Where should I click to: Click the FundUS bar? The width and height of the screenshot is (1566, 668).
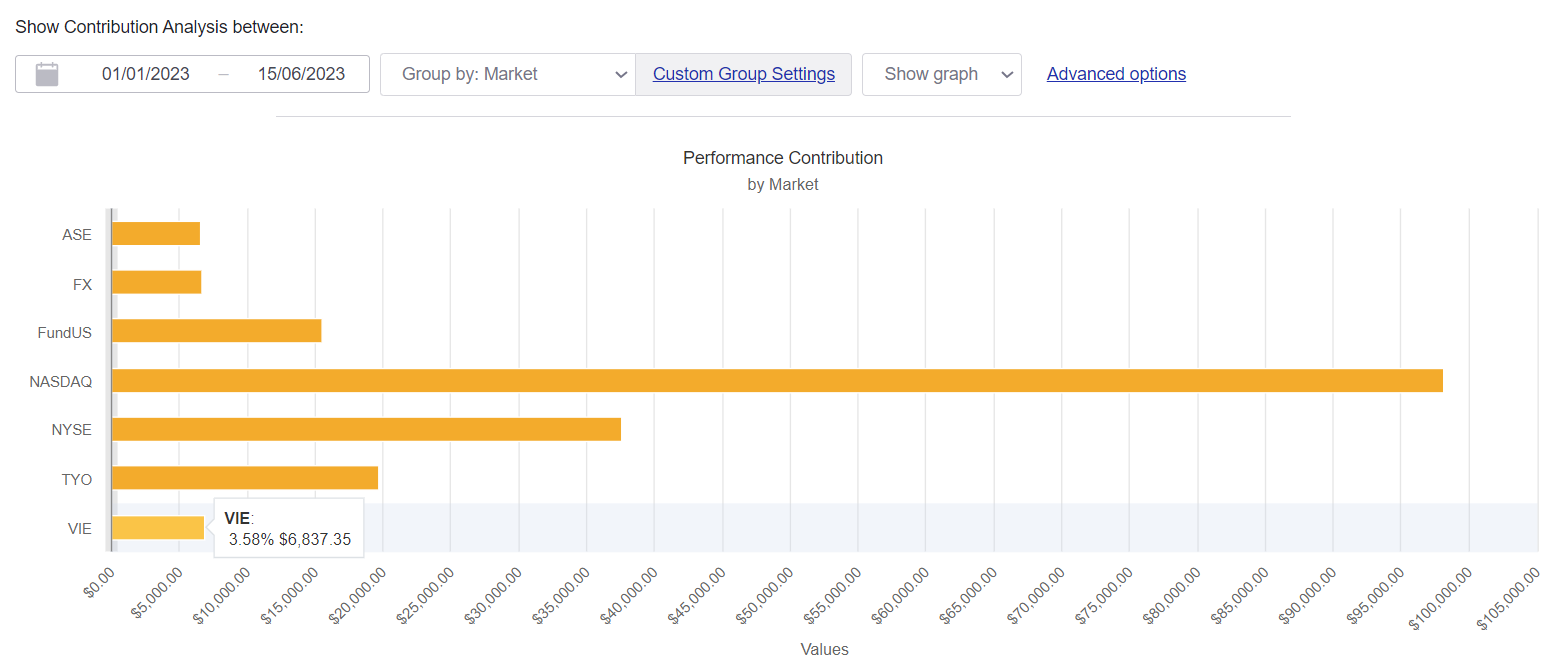[215, 331]
